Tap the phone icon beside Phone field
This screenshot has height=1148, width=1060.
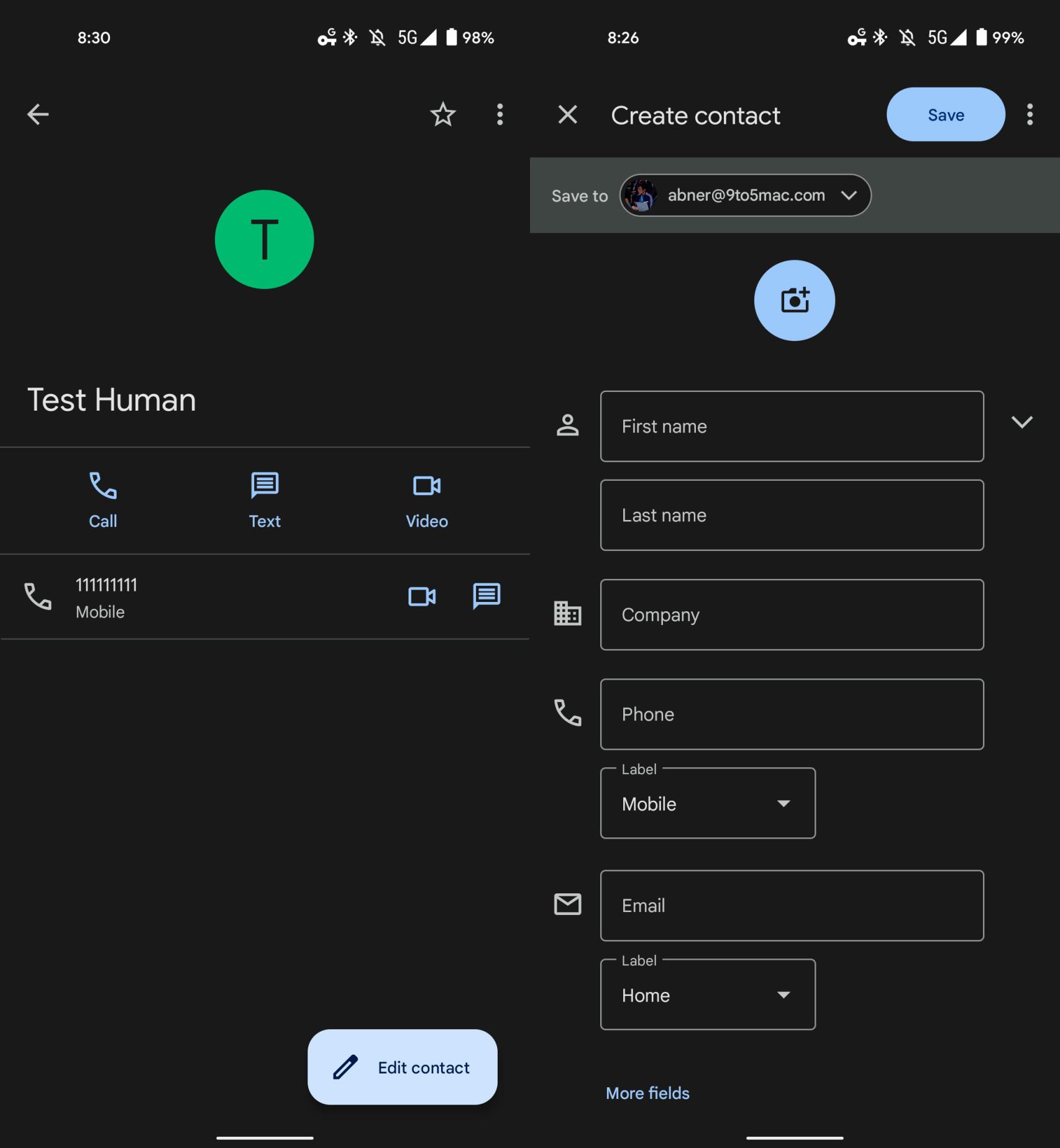coord(567,713)
